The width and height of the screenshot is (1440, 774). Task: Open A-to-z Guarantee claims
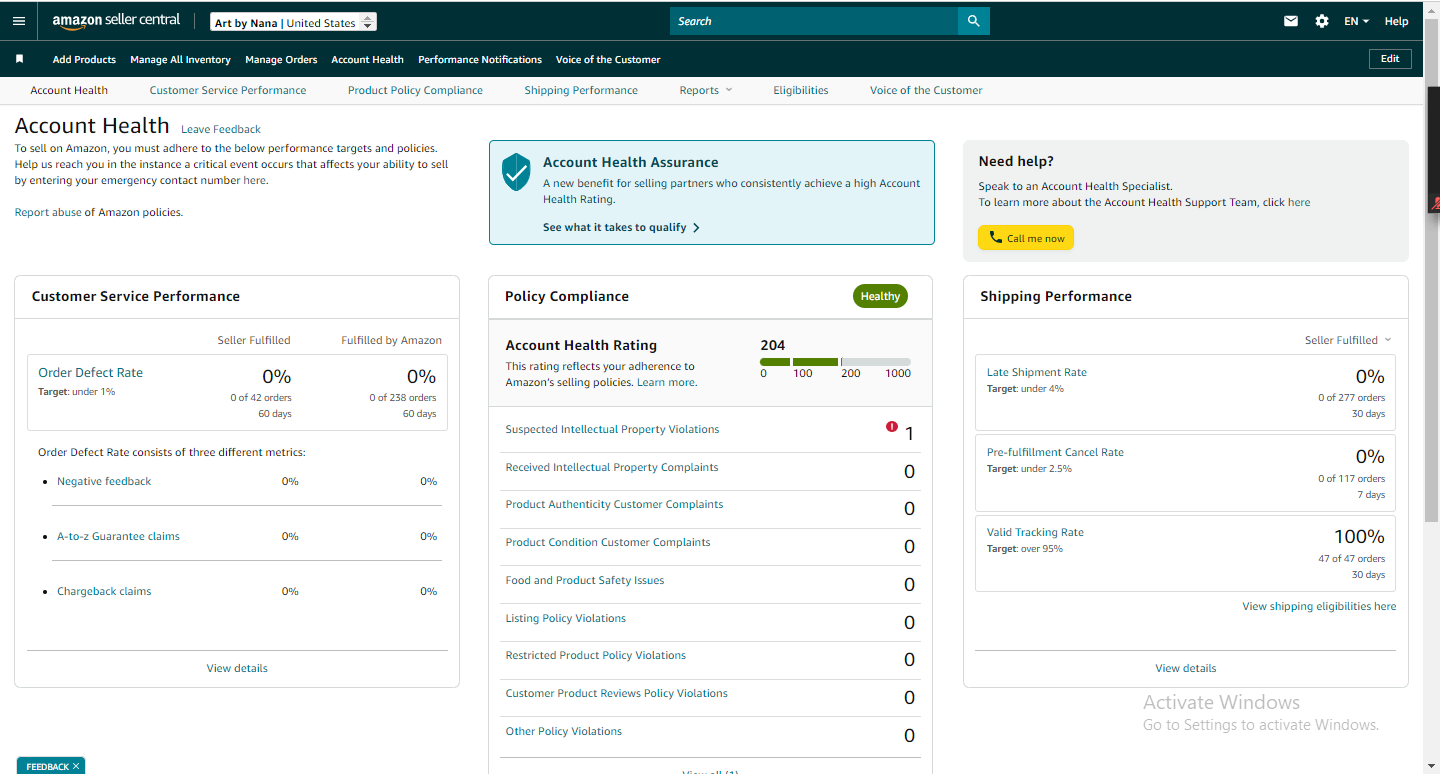point(118,536)
